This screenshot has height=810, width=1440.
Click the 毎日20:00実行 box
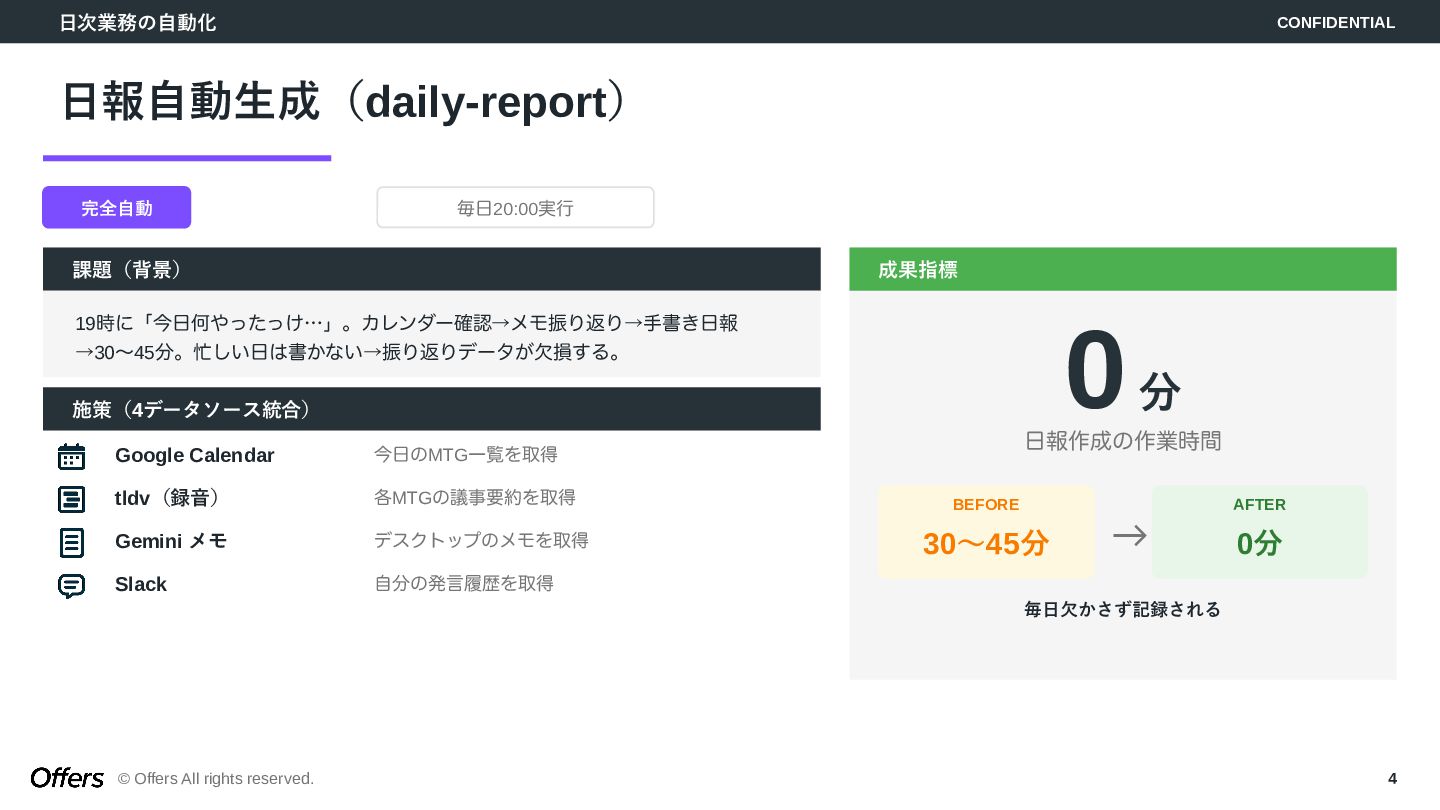(x=515, y=207)
